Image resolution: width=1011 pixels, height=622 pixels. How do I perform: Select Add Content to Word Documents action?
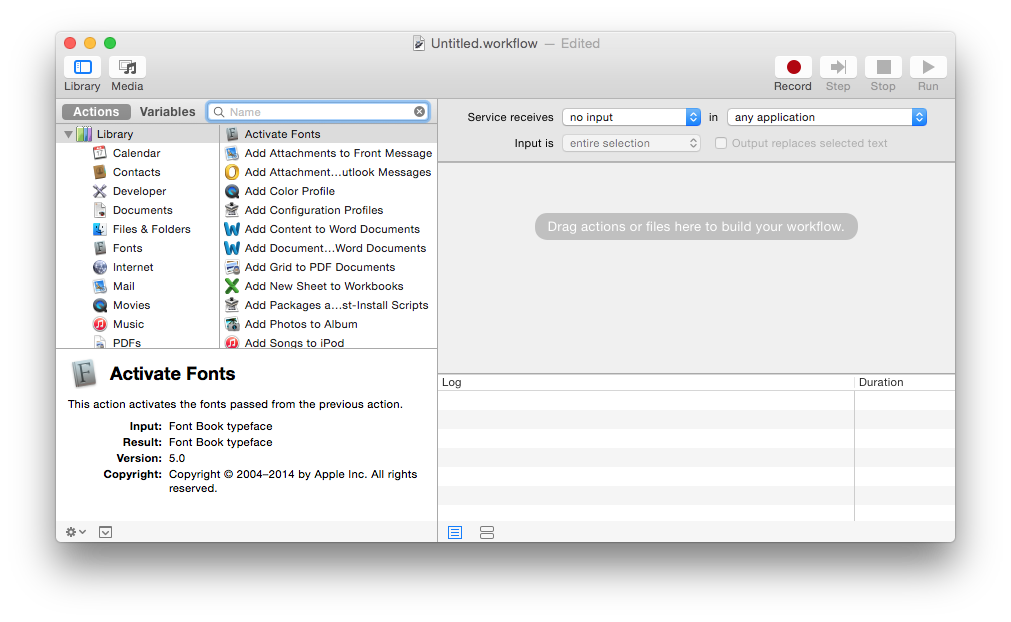328,229
